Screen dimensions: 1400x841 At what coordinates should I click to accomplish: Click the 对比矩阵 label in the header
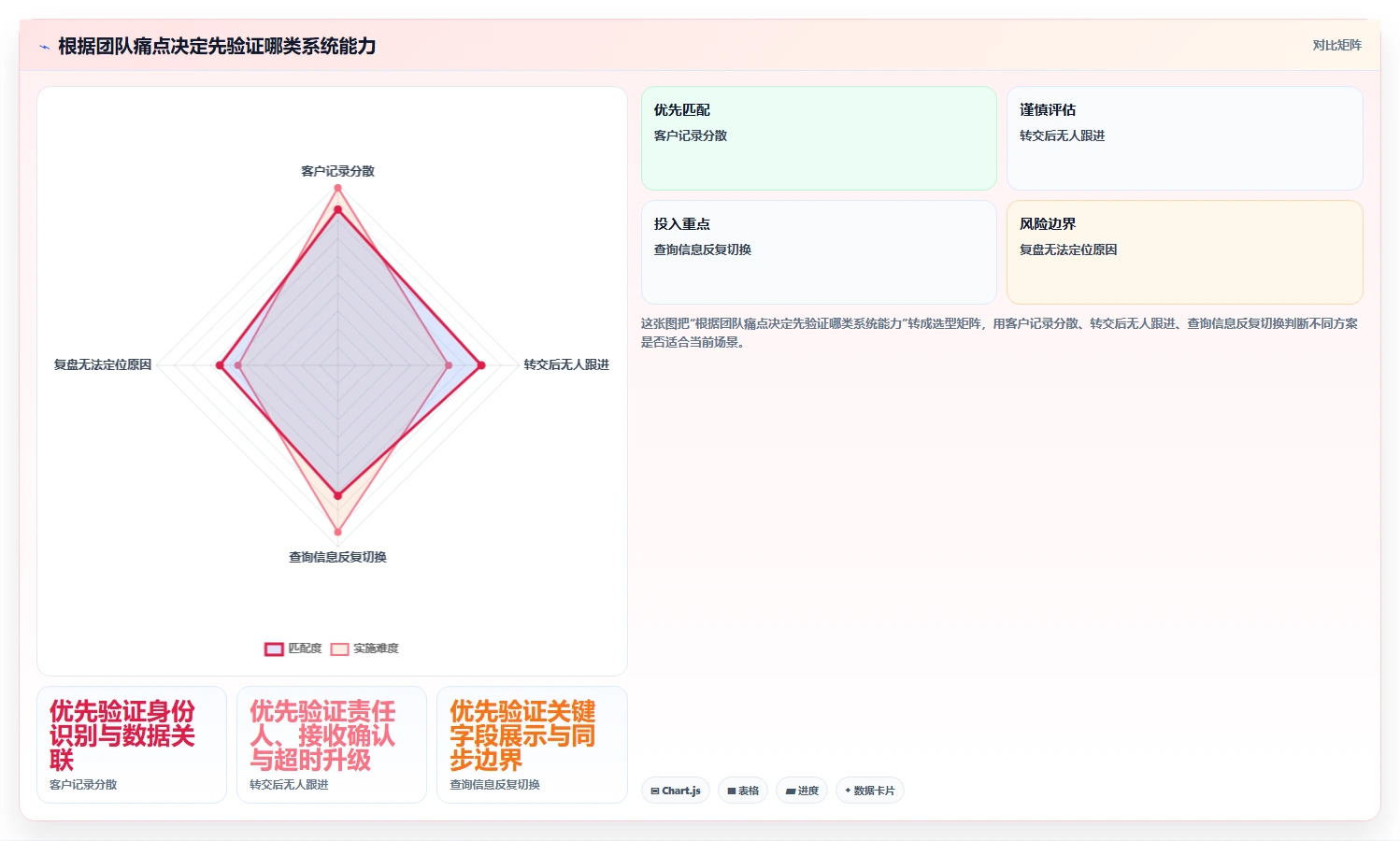click(x=1336, y=45)
